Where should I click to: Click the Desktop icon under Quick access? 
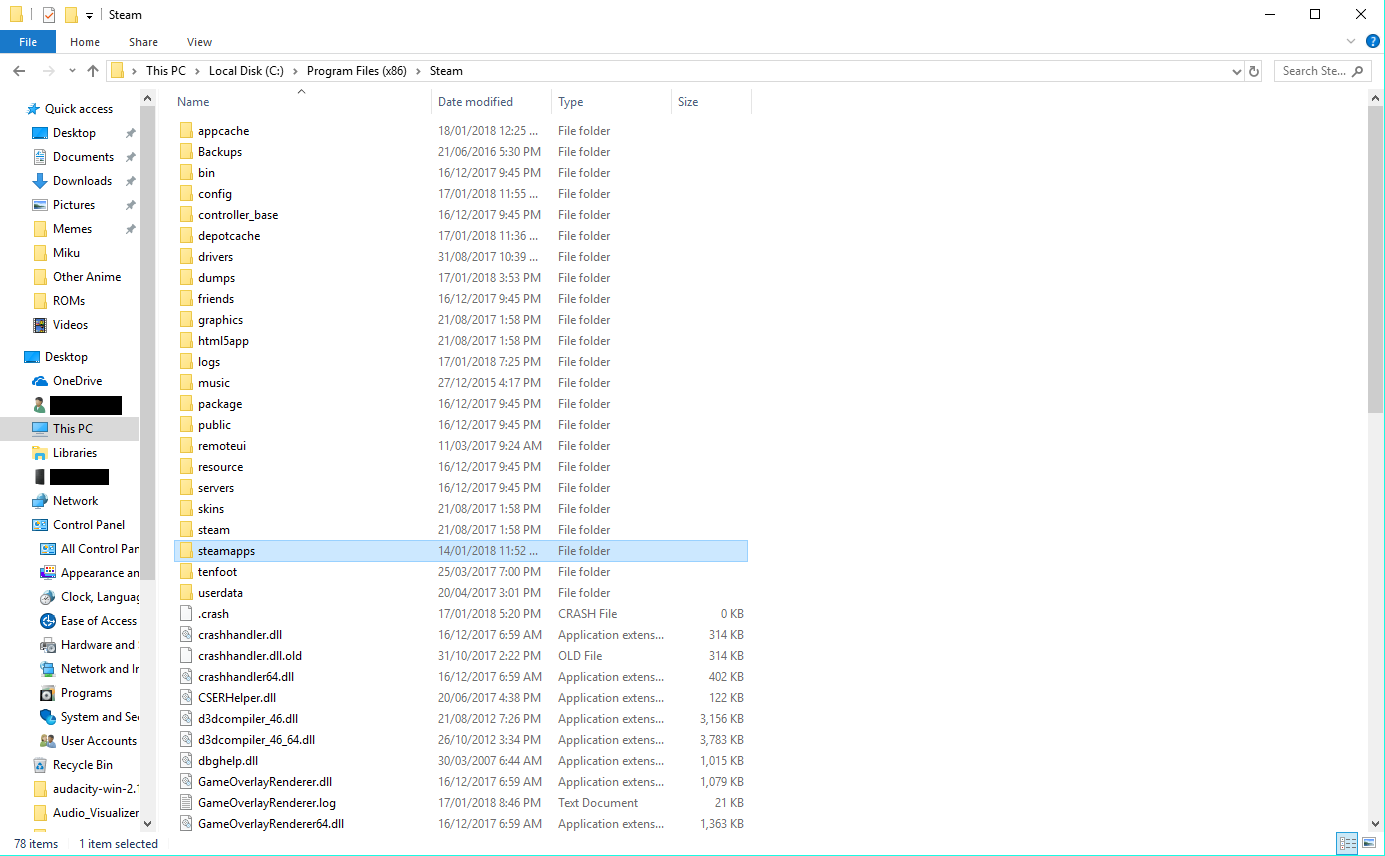(40, 133)
